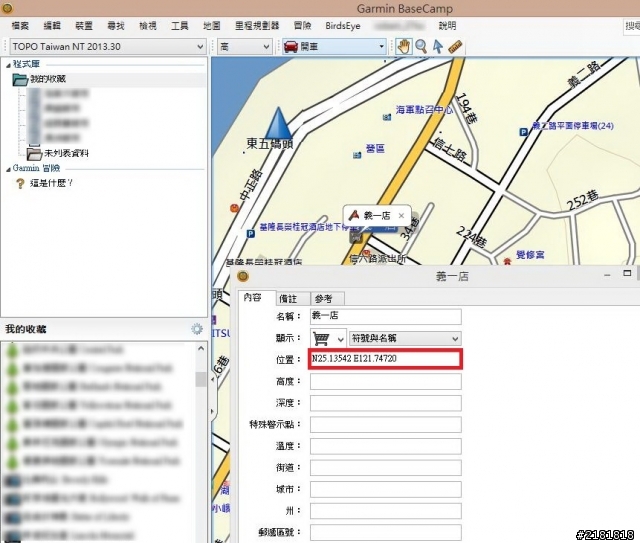Click the 營區 map point icon
This screenshot has width=640, height=543.
point(357,155)
